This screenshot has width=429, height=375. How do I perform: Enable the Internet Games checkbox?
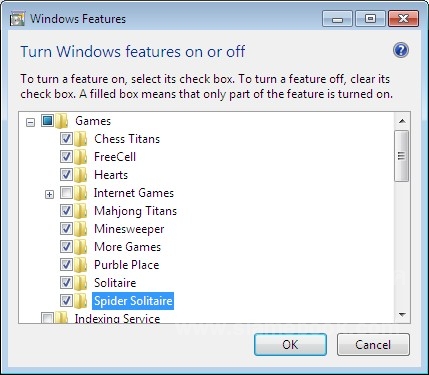(66, 193)
